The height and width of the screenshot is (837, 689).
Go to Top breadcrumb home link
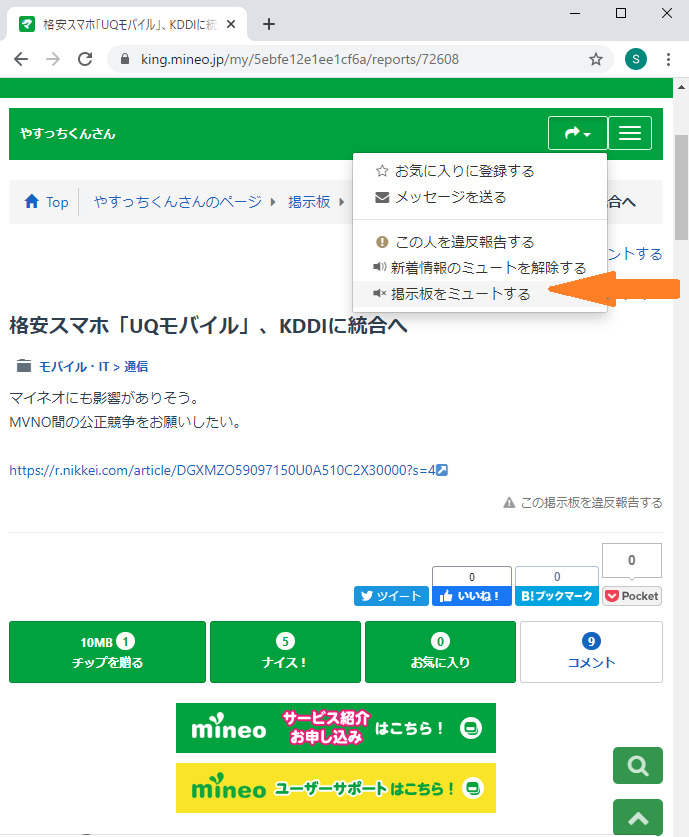(46, 202)
